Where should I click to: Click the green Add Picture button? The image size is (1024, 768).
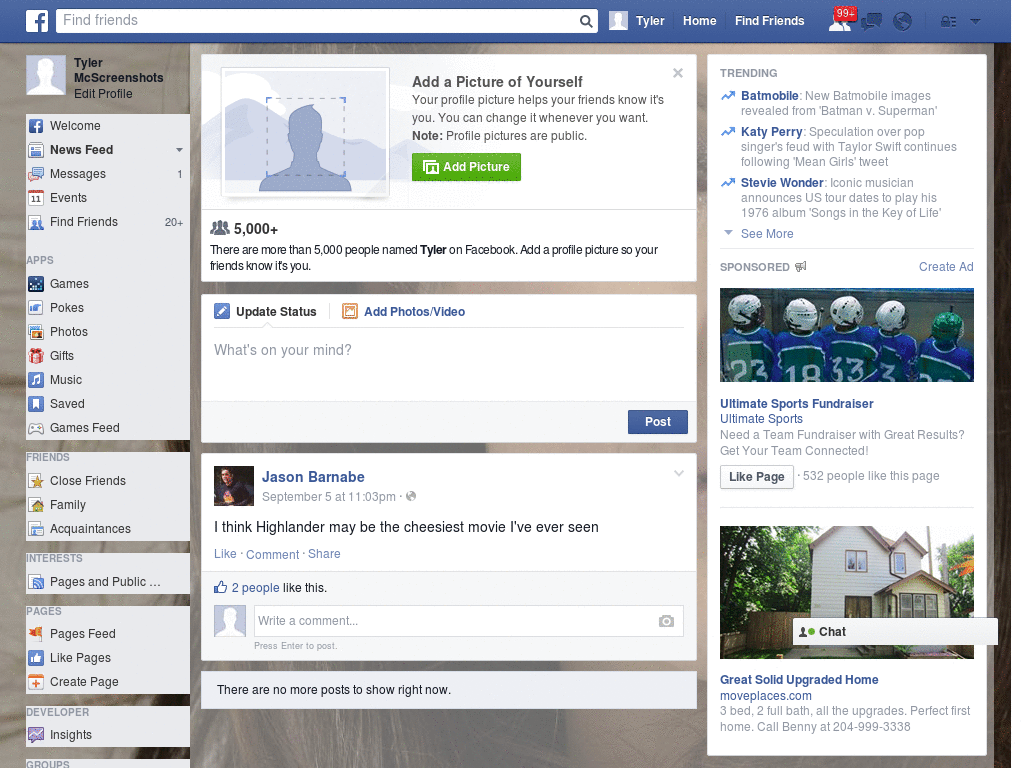[466, 167]
